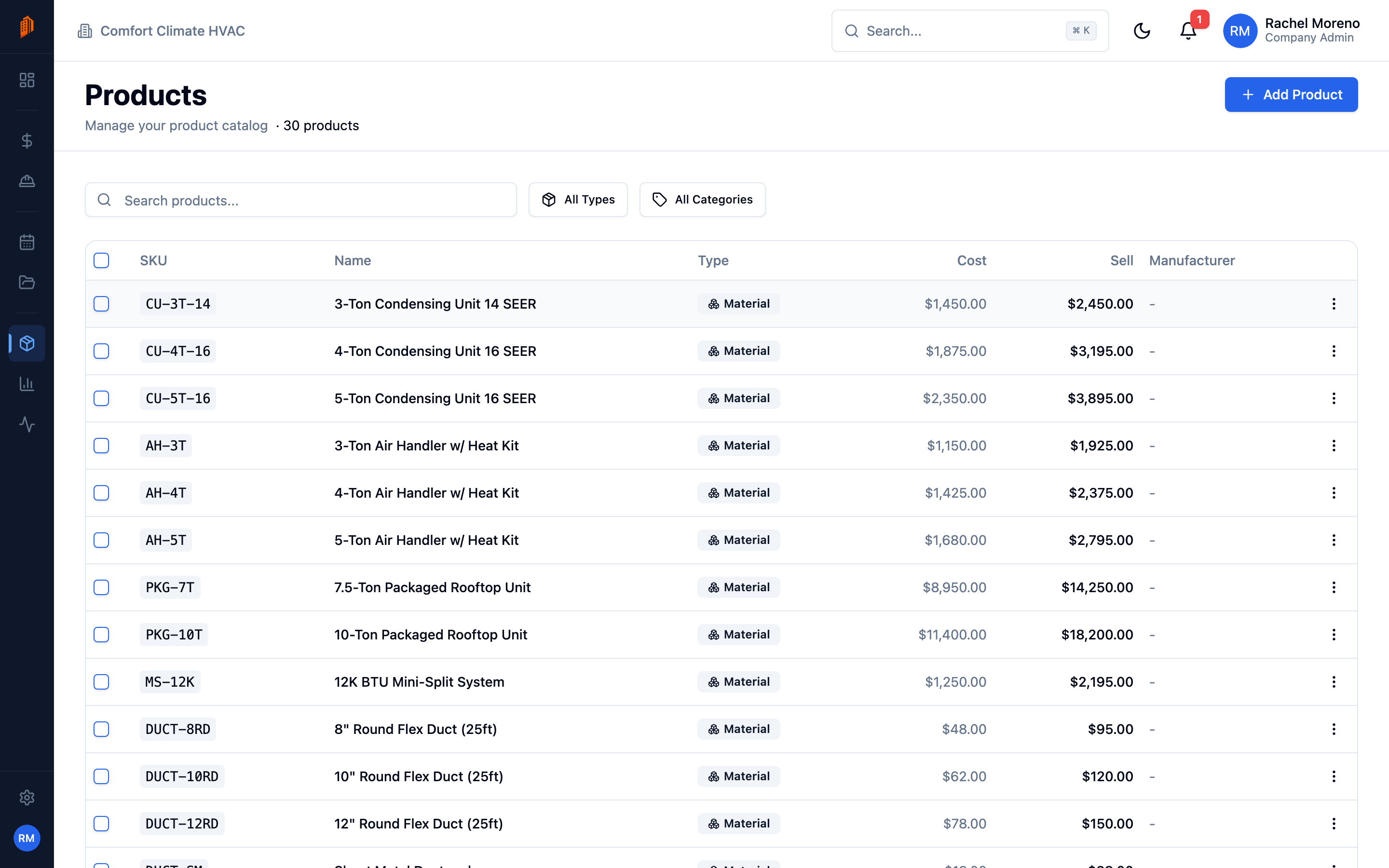1389x868 pixels.
Task: Open the settings gear in sidebar
Action: (27, 798)
